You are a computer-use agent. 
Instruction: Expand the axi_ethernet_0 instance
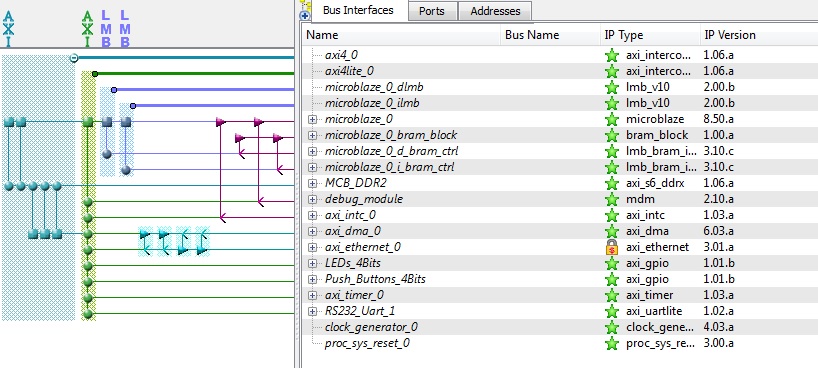312,247
